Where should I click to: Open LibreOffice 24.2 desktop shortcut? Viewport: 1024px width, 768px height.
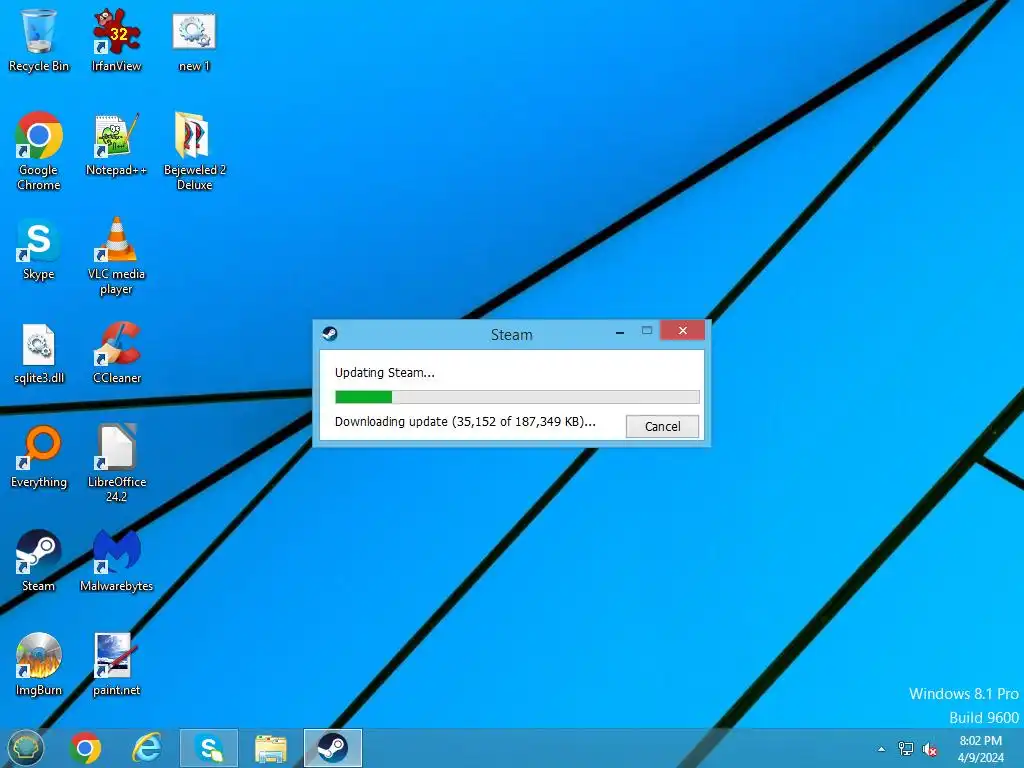(x=116, y=463)
